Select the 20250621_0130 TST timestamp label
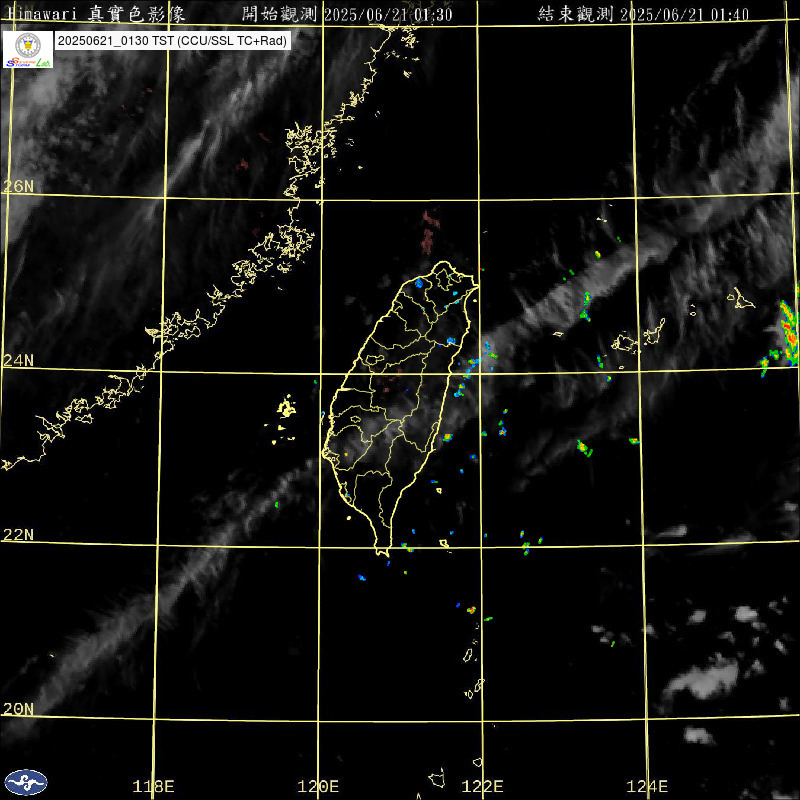 172,41
